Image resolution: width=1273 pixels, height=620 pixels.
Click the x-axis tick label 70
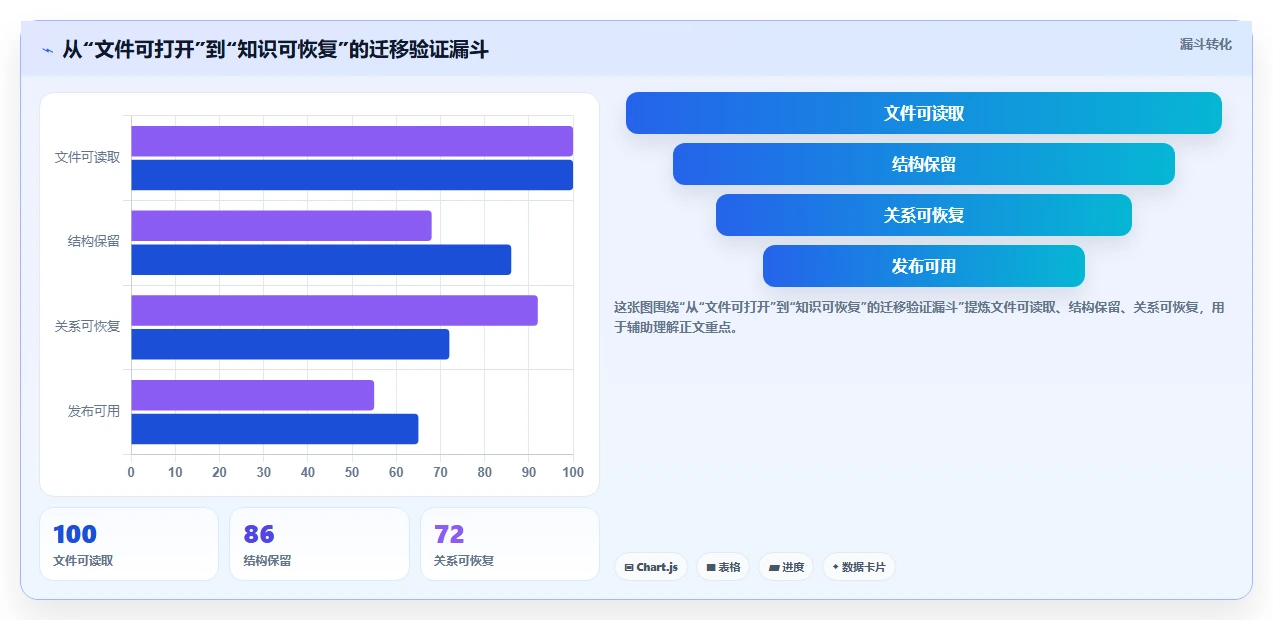coord(440,472)
